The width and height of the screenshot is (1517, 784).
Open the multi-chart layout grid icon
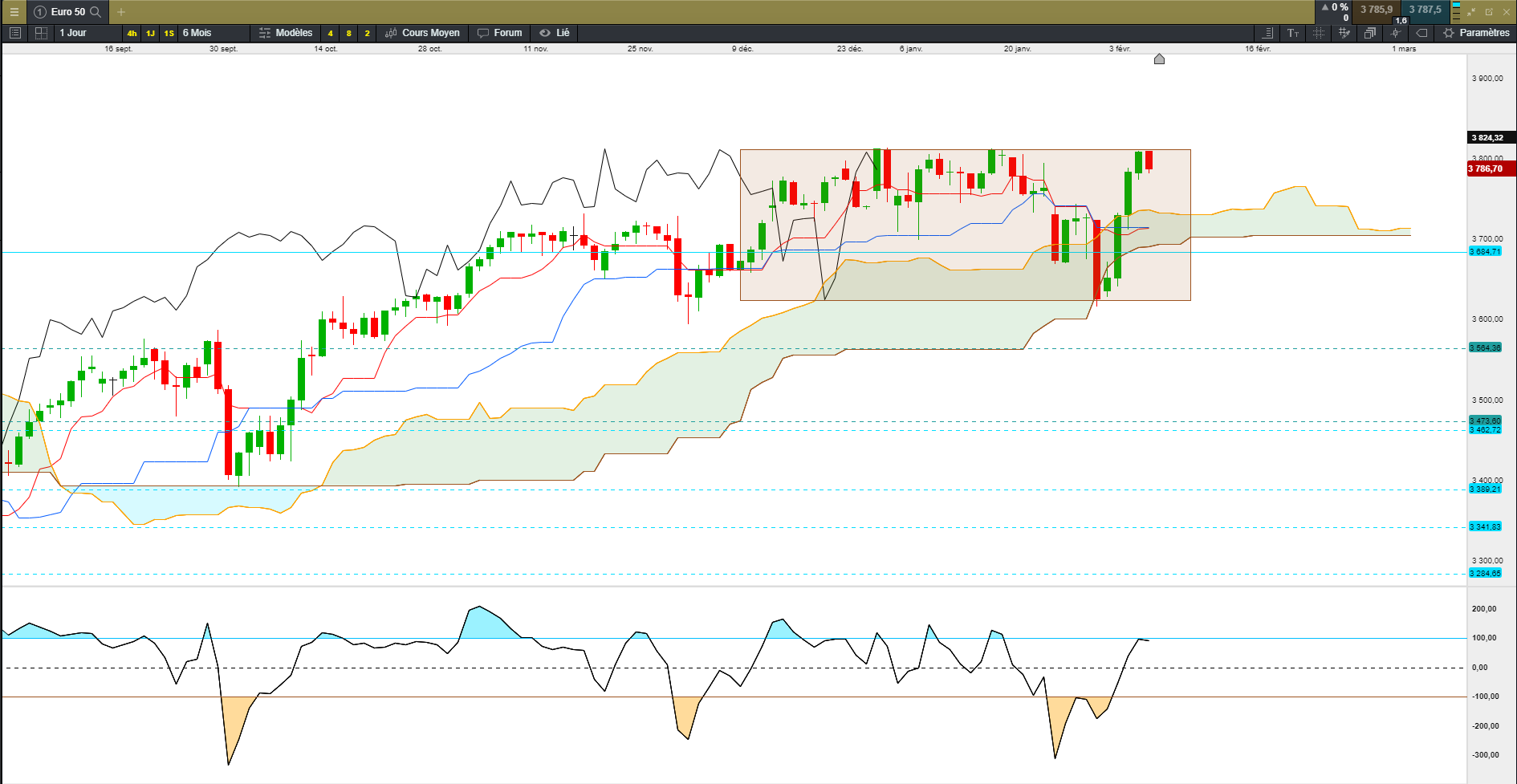click(x=41, y=33)
